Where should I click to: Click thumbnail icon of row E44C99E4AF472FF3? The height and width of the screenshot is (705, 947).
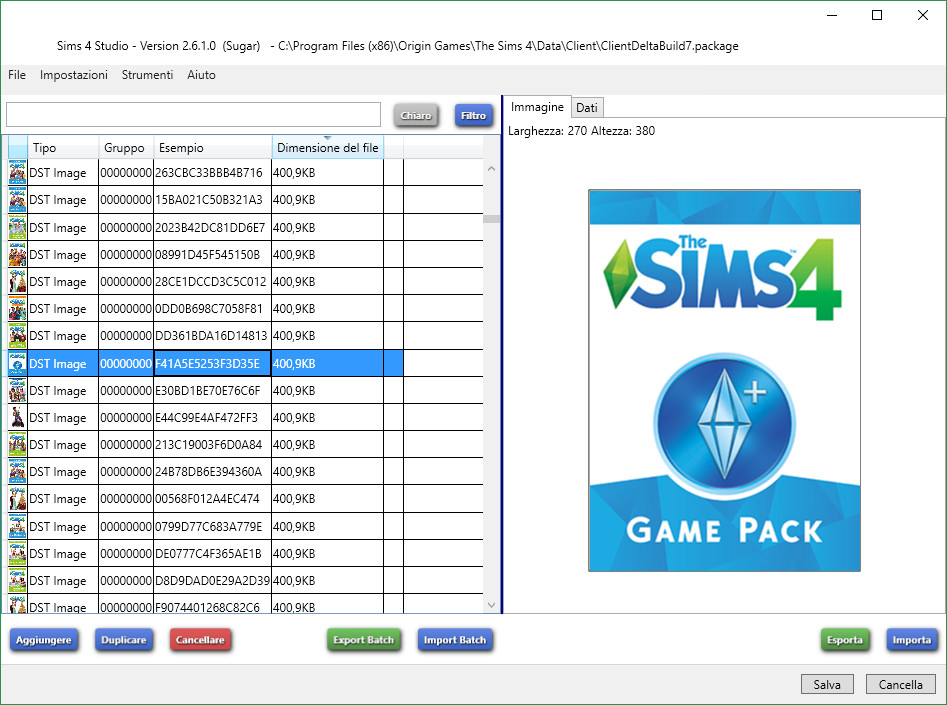(x=17, y=417)
